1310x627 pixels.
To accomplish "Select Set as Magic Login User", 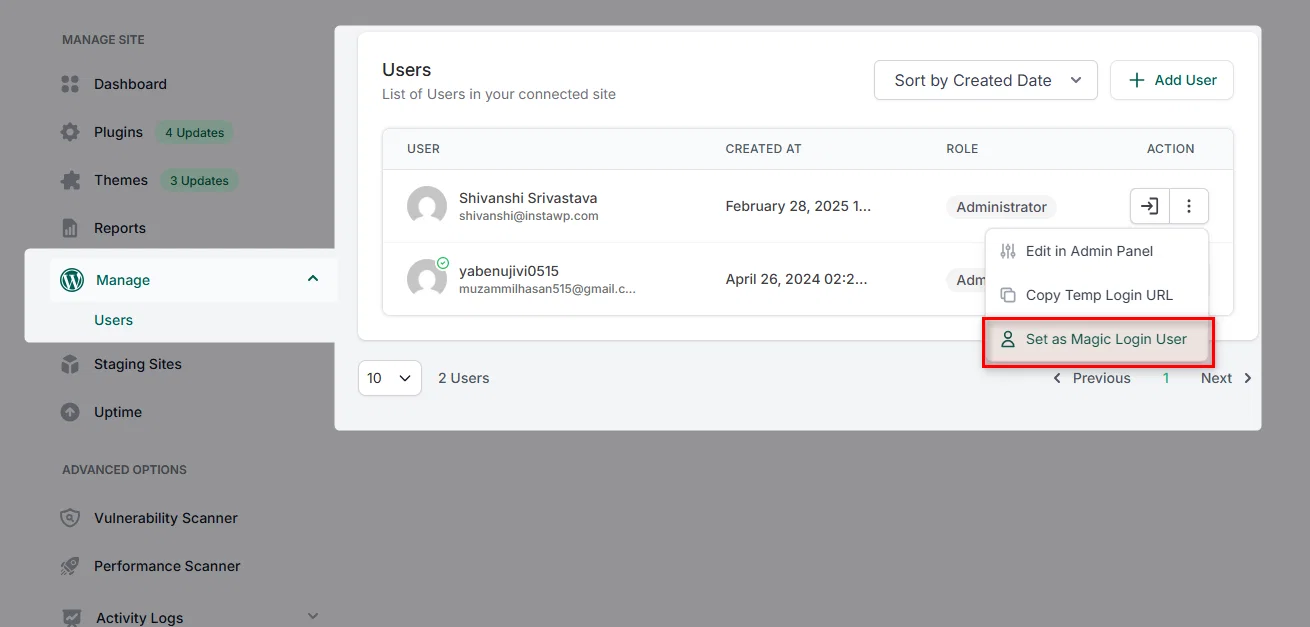I will pos(1097,339).
